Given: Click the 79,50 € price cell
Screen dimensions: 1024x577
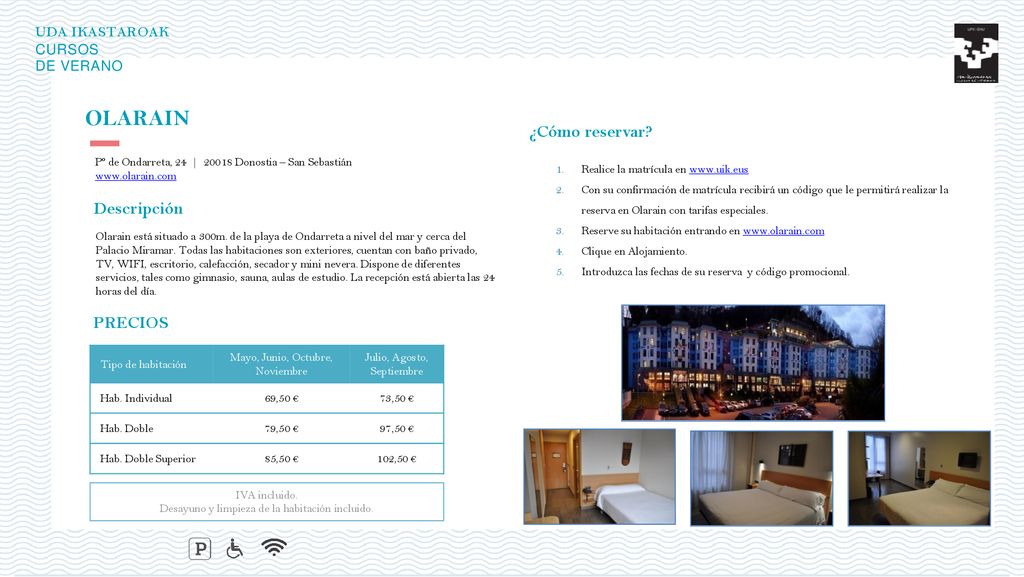Looking at the screenshot, I should point(281,429).
